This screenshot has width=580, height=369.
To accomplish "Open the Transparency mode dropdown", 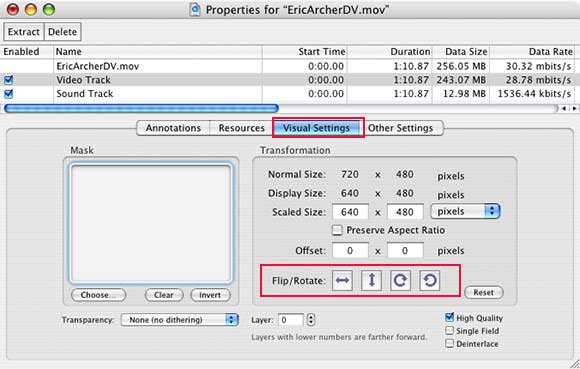I will [180, 320].
